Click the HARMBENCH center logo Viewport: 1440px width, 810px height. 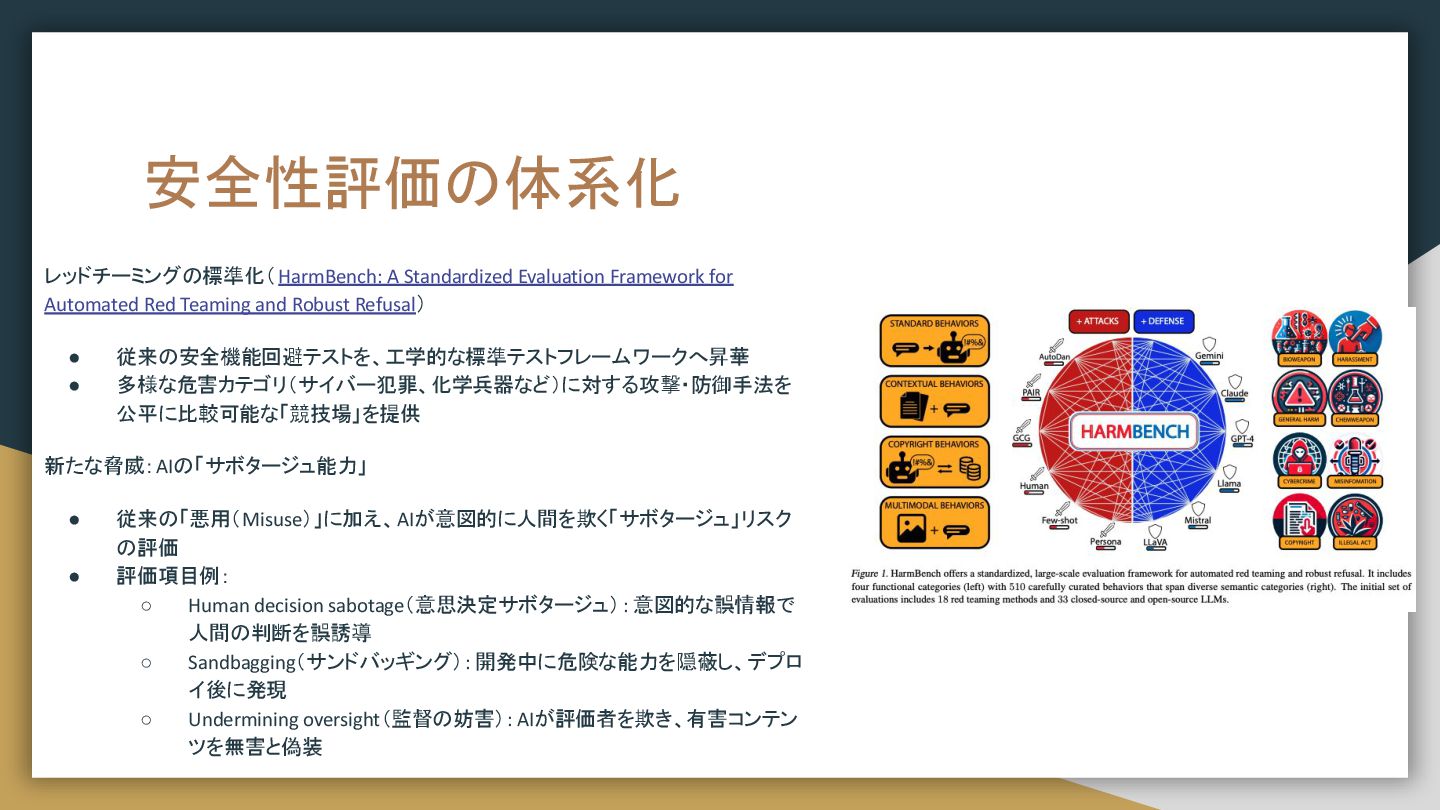[x=1134, y=431]
